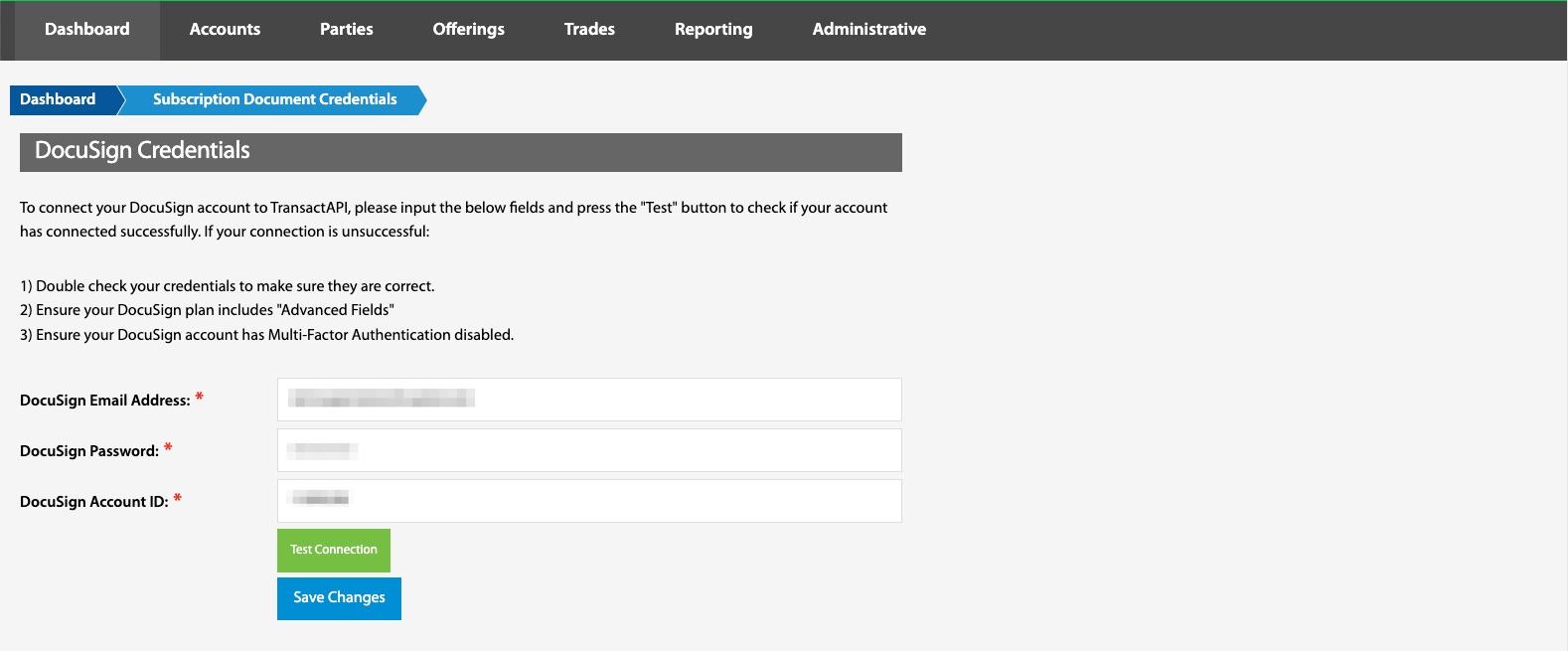Click the DocuSign Email Address label
Image resolution: width=1568 pixels, height=651 pixels.
[105, 401]
